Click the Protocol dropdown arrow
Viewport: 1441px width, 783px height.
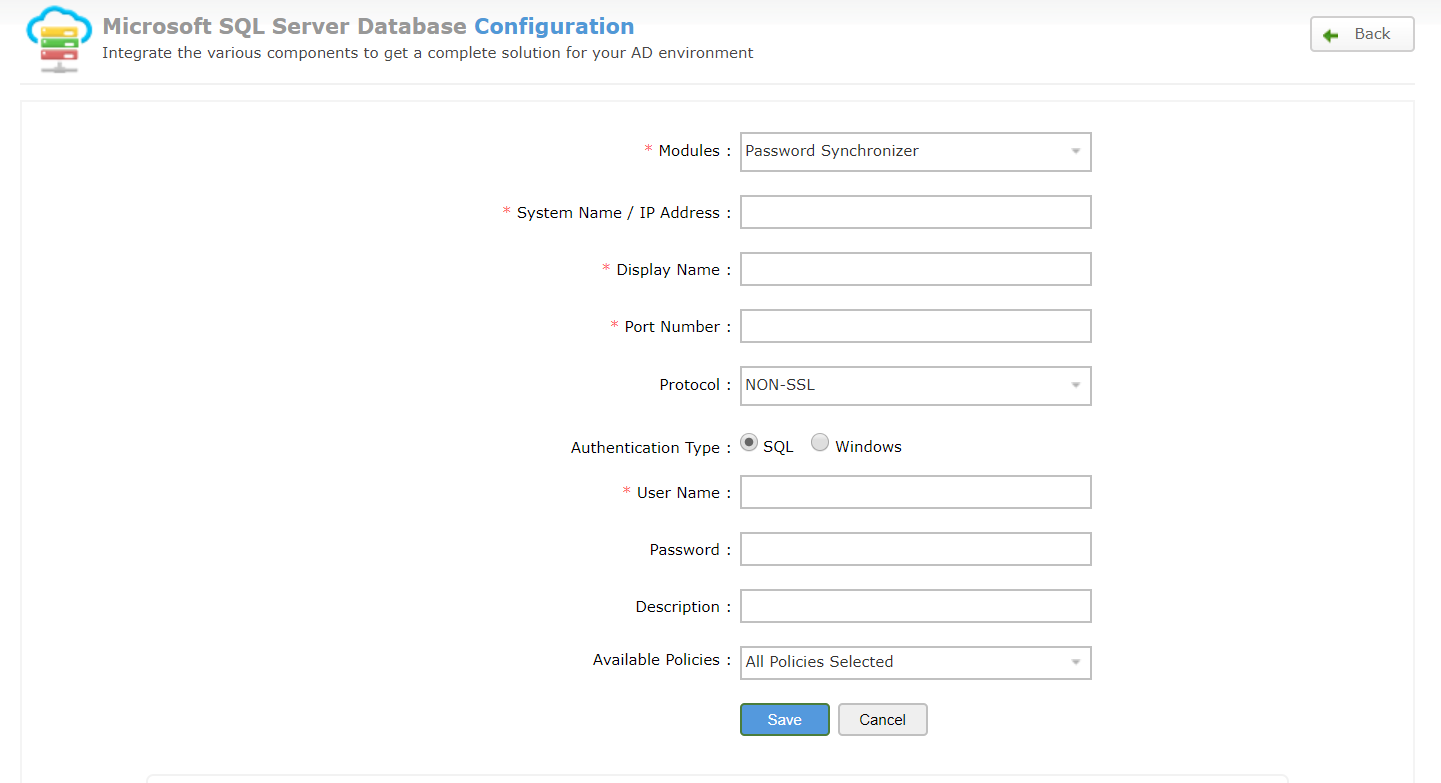tap(1076, 386)
